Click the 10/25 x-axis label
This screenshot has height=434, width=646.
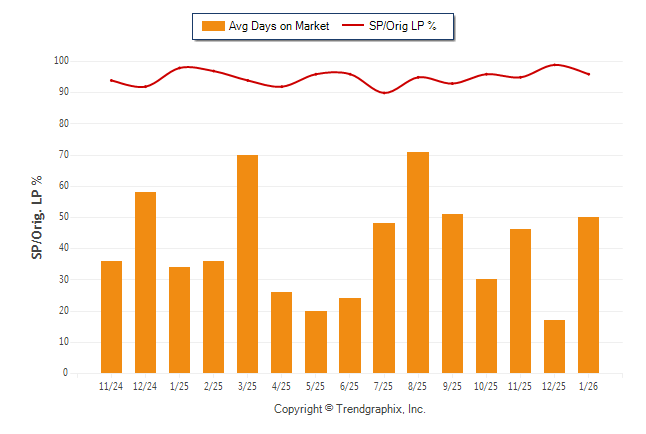click(x=486, y=385)
